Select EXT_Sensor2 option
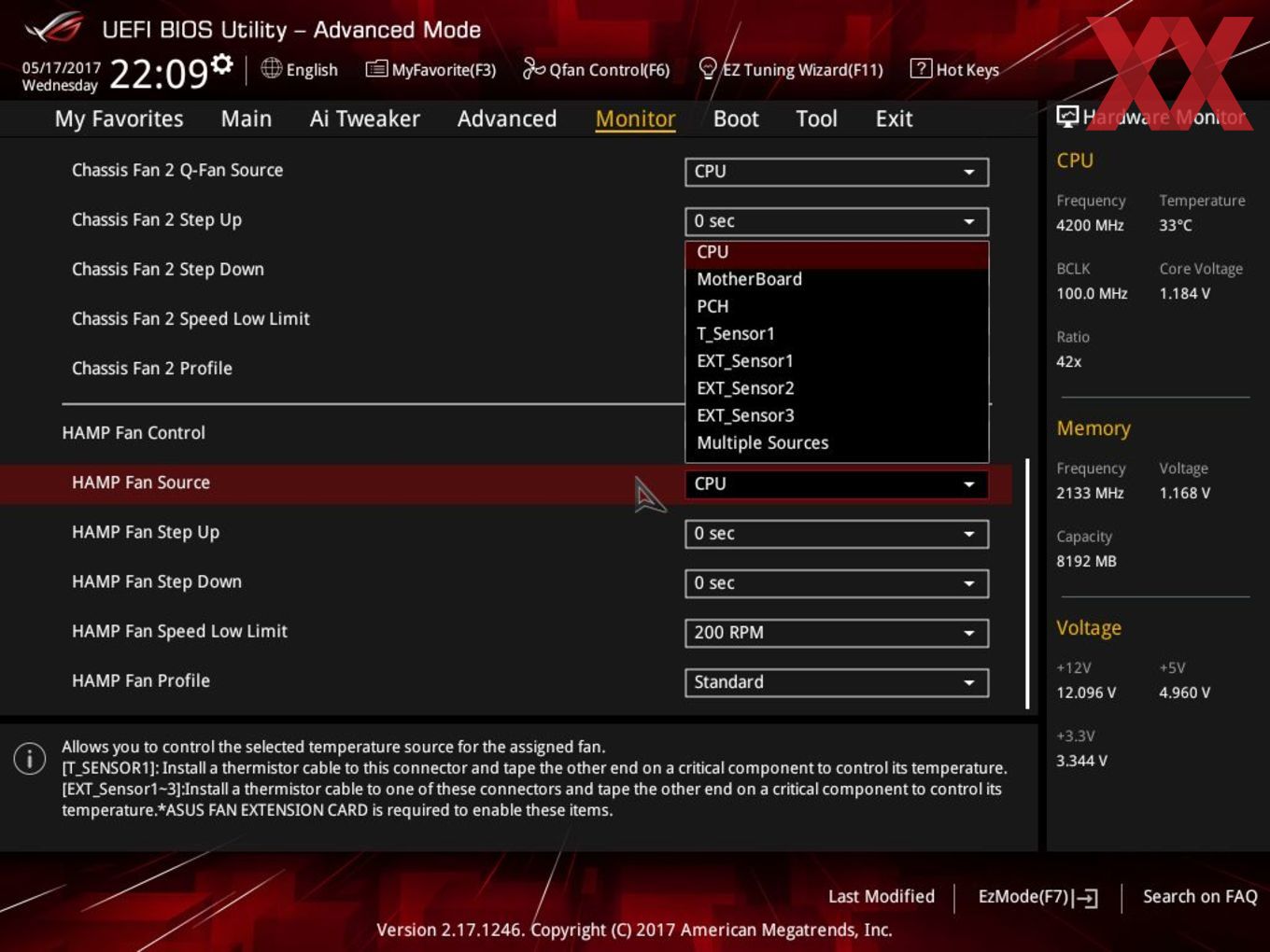1270x952 pixels. point(837,388)
